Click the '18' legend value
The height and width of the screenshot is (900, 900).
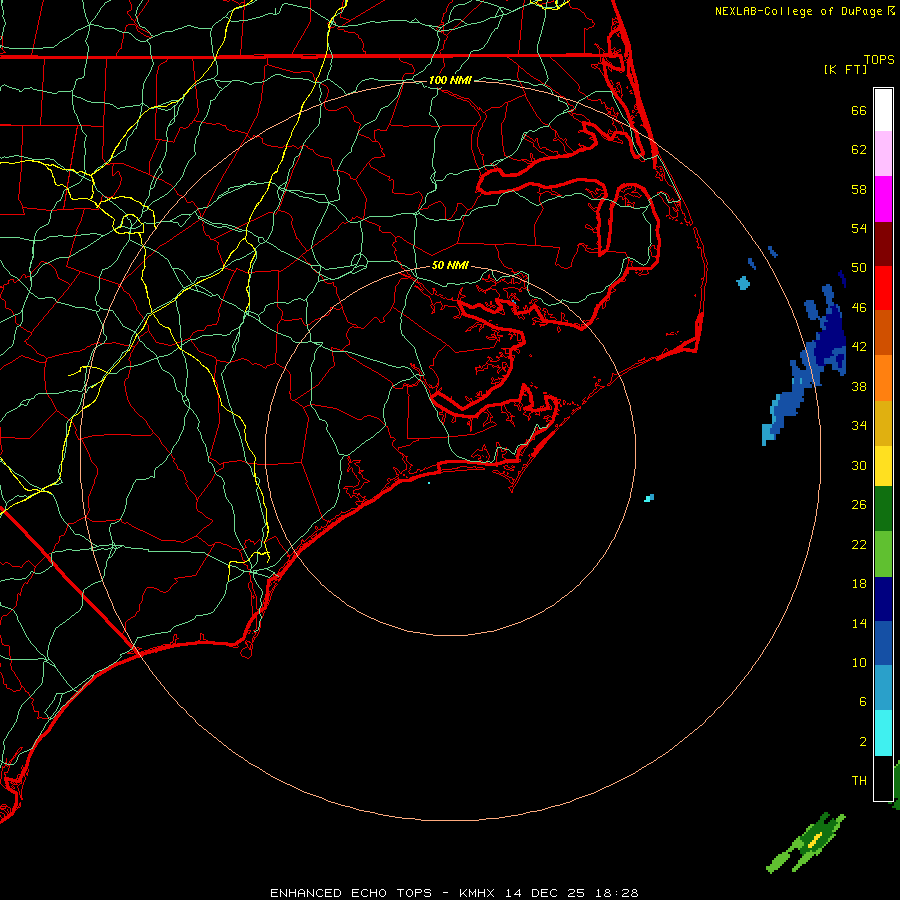pos(859,584)
